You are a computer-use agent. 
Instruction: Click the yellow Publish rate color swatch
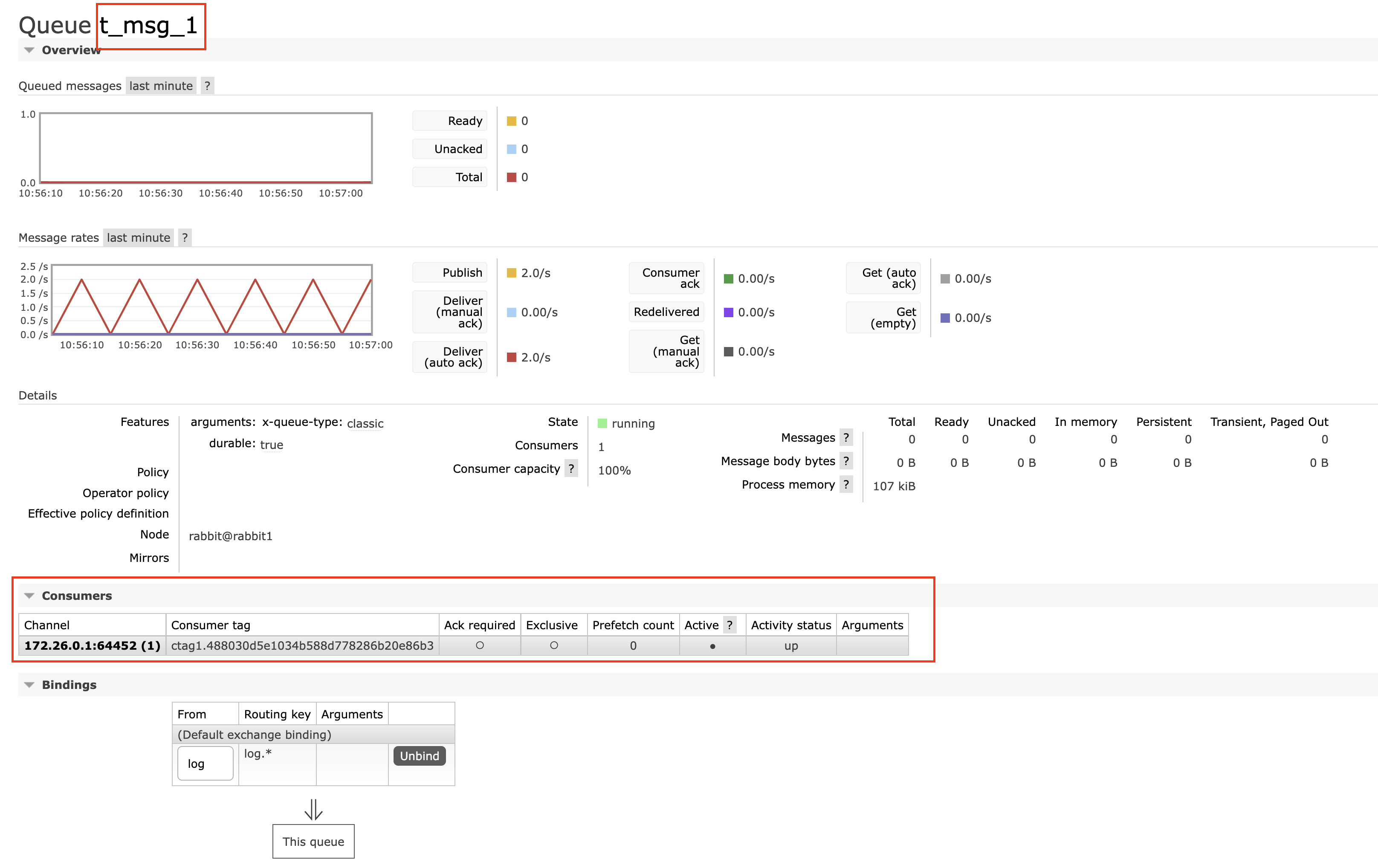(512, 273)
